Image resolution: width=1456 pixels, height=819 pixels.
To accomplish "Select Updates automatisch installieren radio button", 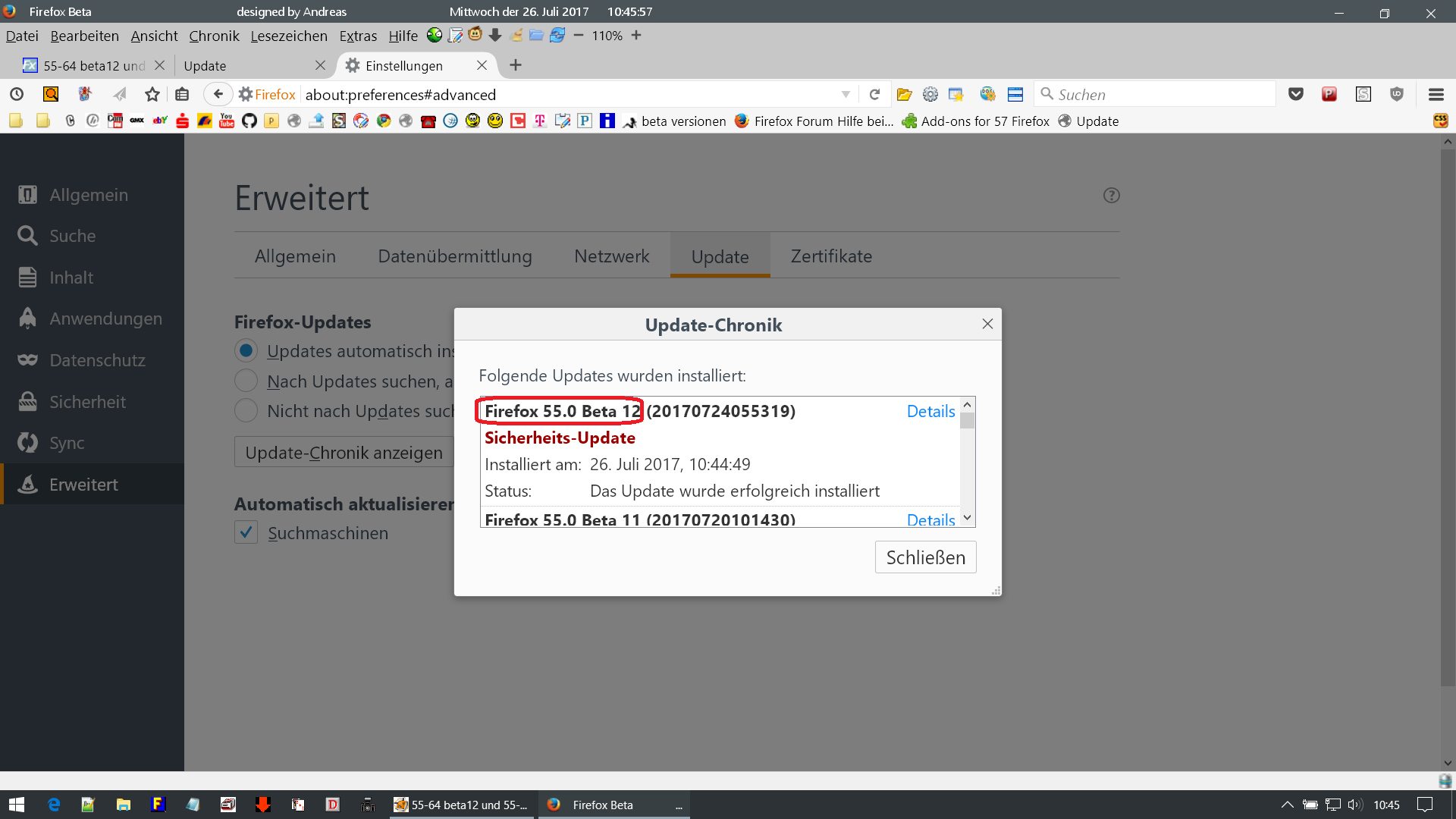I will tap(246, 350).
